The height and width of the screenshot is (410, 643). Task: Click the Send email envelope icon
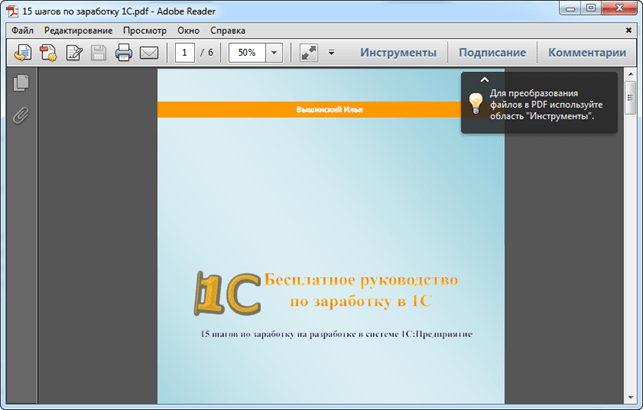coord(149,53)
